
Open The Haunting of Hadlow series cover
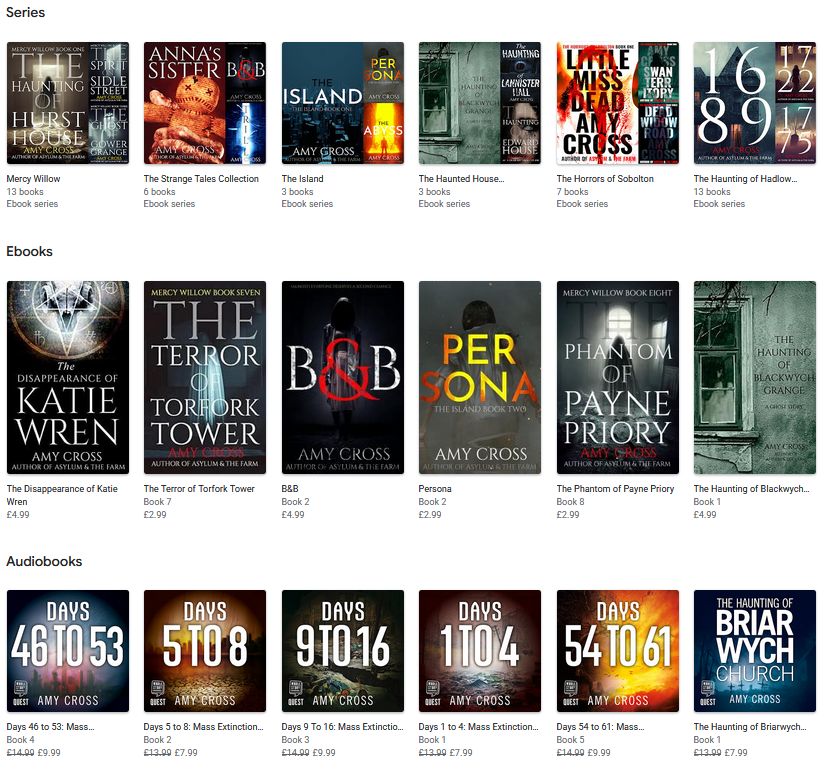coord(755,103)
